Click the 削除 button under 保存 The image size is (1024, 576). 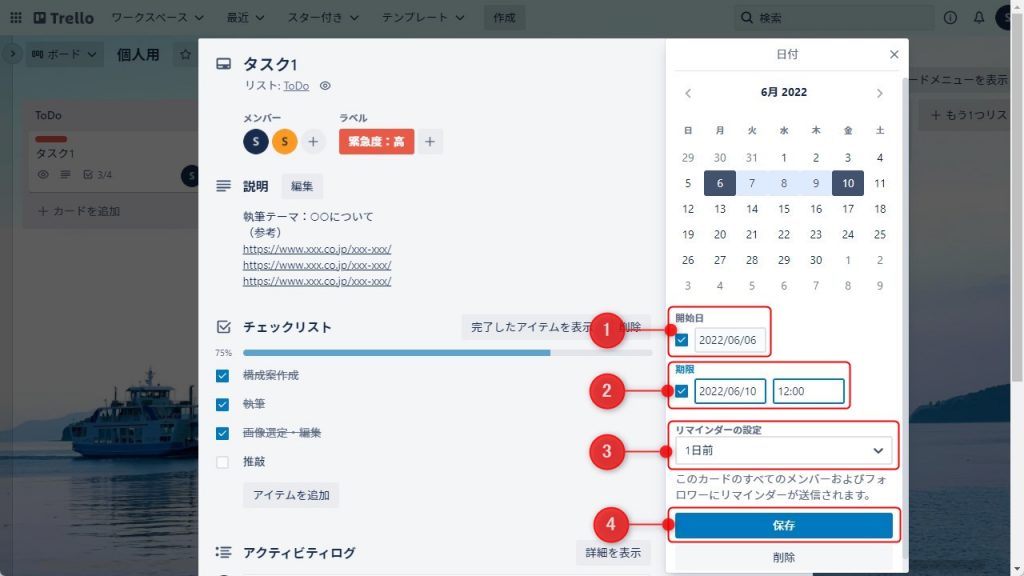pos(784,557)
